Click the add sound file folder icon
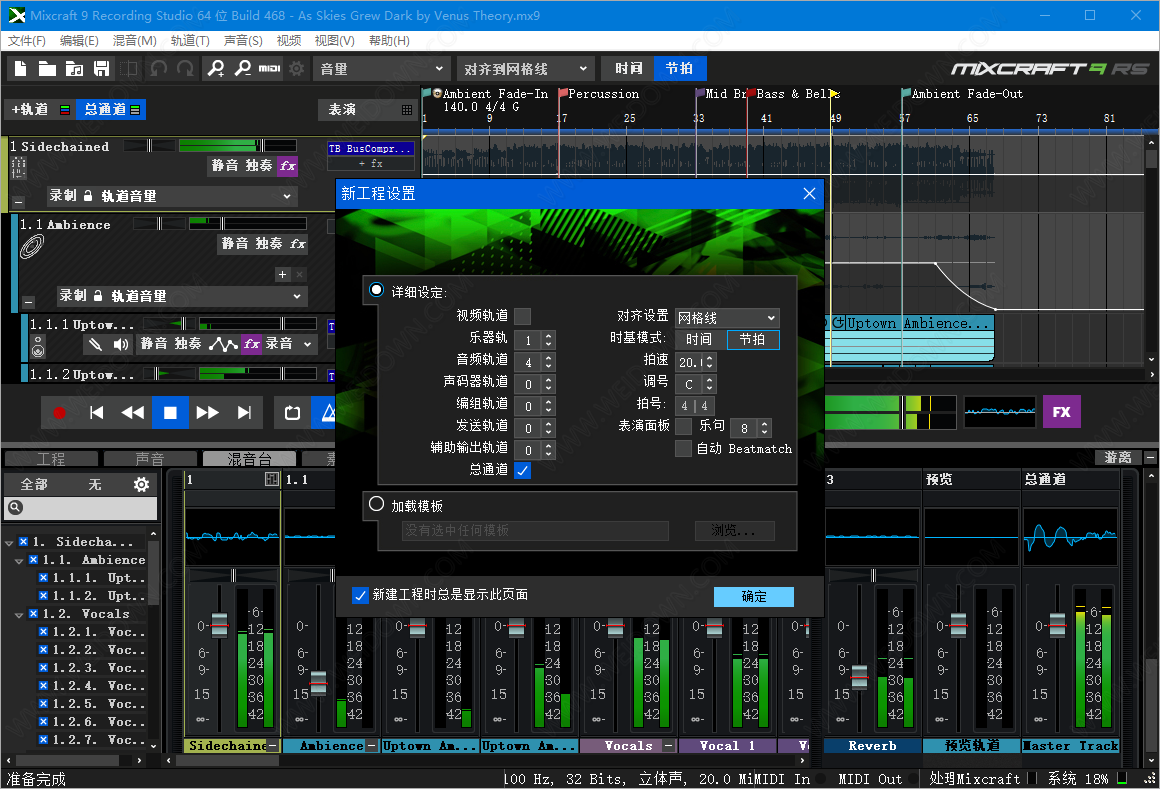 click(x=74, y=69)
